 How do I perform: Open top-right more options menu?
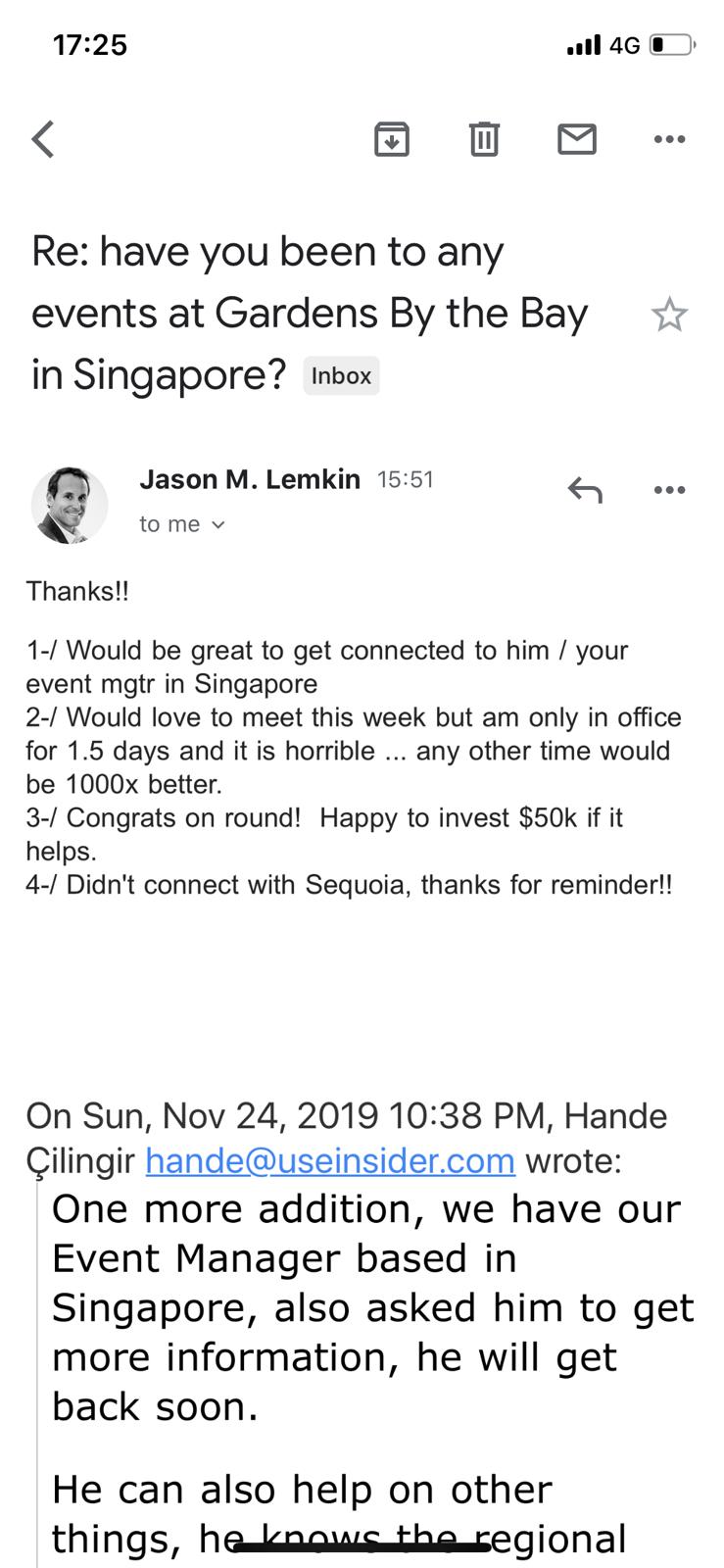[669, 139]
